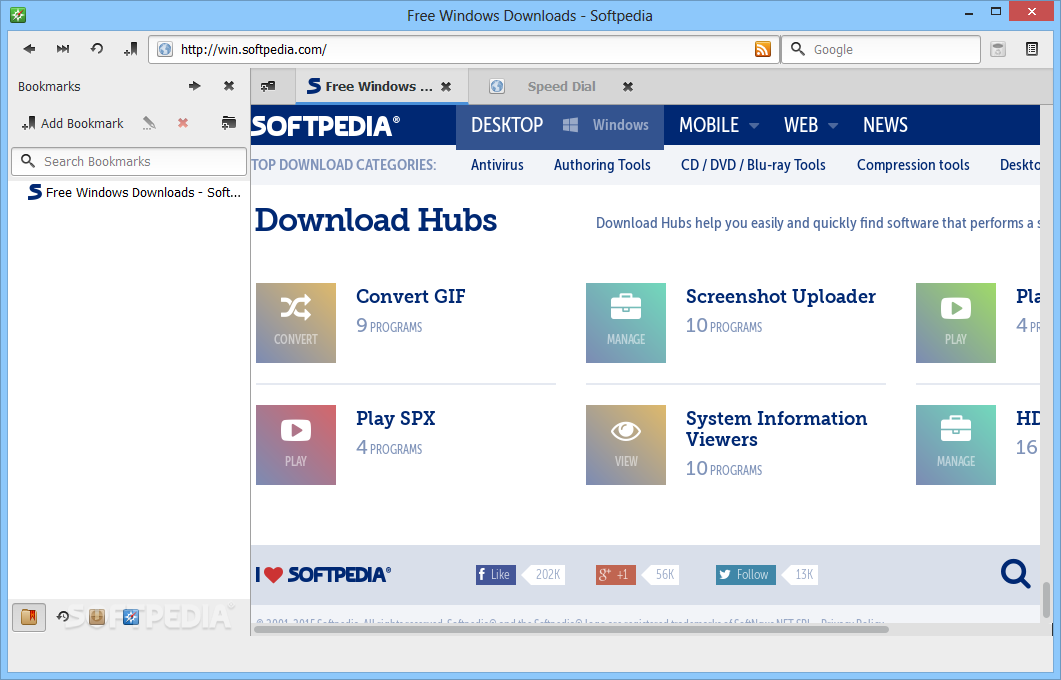Click the PLAY thumbnail beside Play SPX
Image resolution: width=1061 pixels, height=680 pixels.
point(296,445)
